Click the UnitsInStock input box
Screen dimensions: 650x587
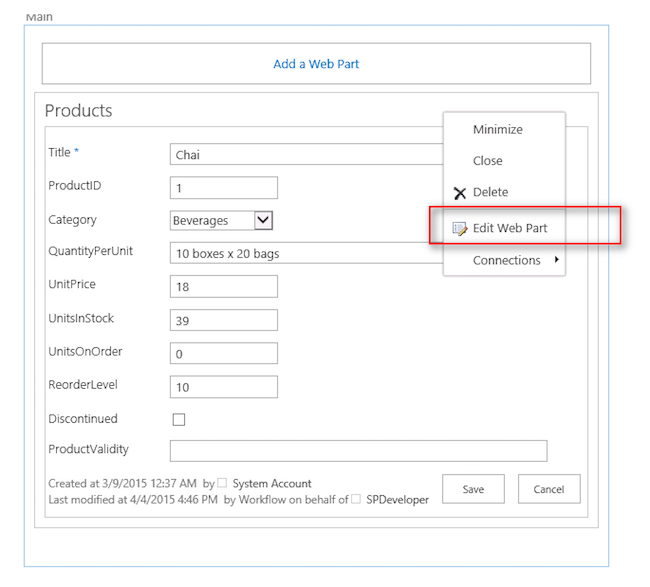tap(224, 320)
